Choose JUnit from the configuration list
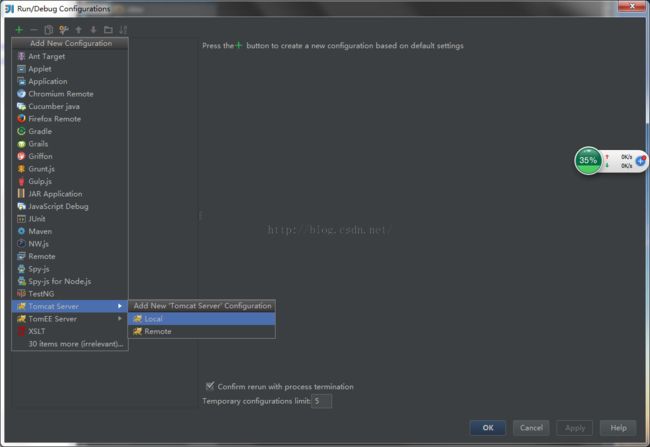The height and width of the screenshot is (447, 650). tap(38, 219)
